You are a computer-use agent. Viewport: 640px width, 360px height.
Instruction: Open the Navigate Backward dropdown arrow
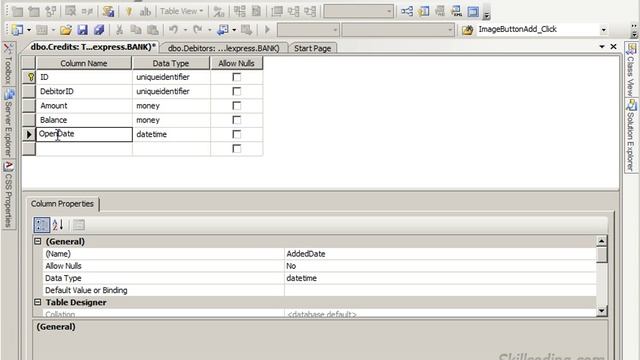click(234, 30)
